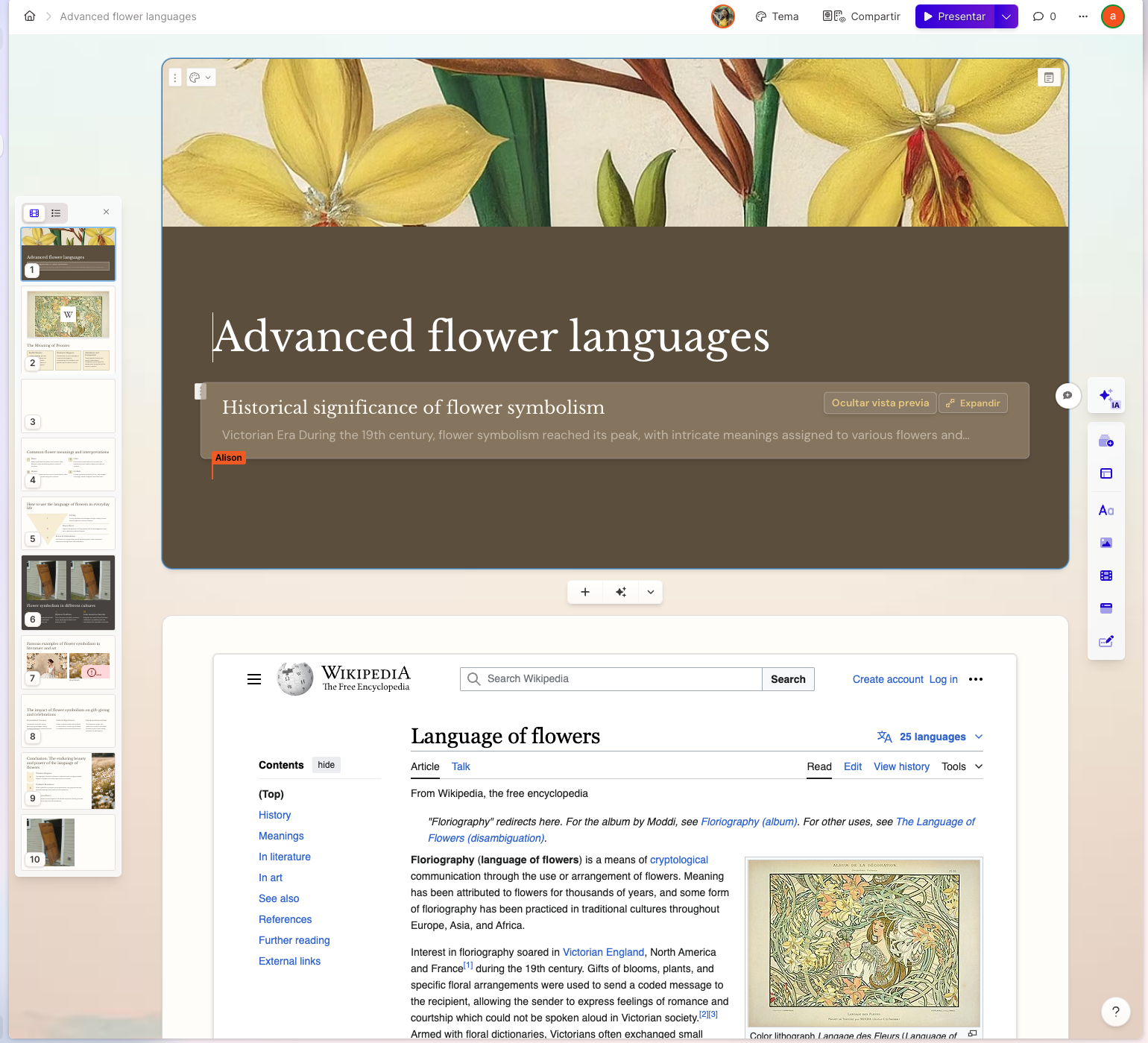Jump to Further reading section

[294, 941]
